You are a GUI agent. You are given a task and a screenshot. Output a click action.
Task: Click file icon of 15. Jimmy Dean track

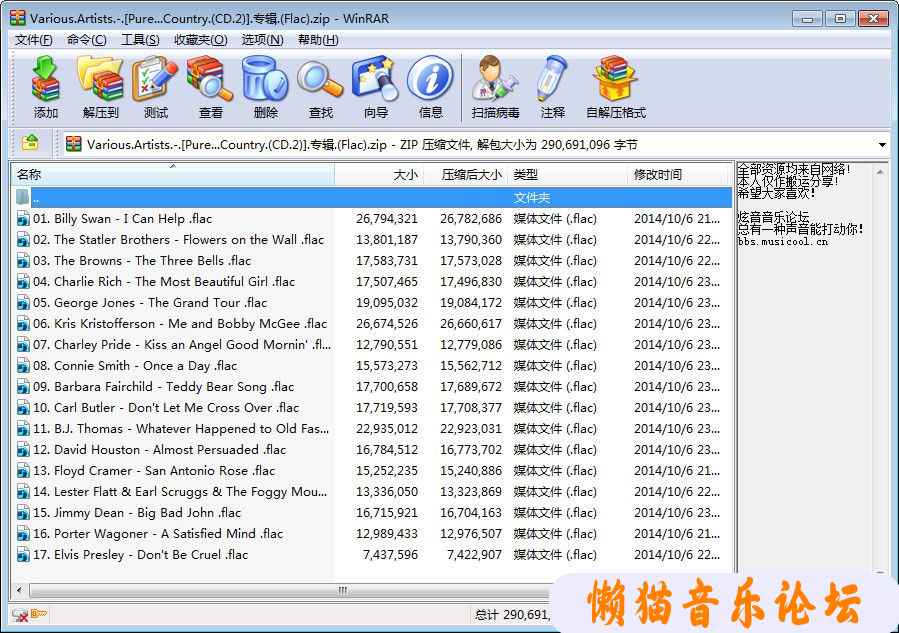[x=24, y=513]
